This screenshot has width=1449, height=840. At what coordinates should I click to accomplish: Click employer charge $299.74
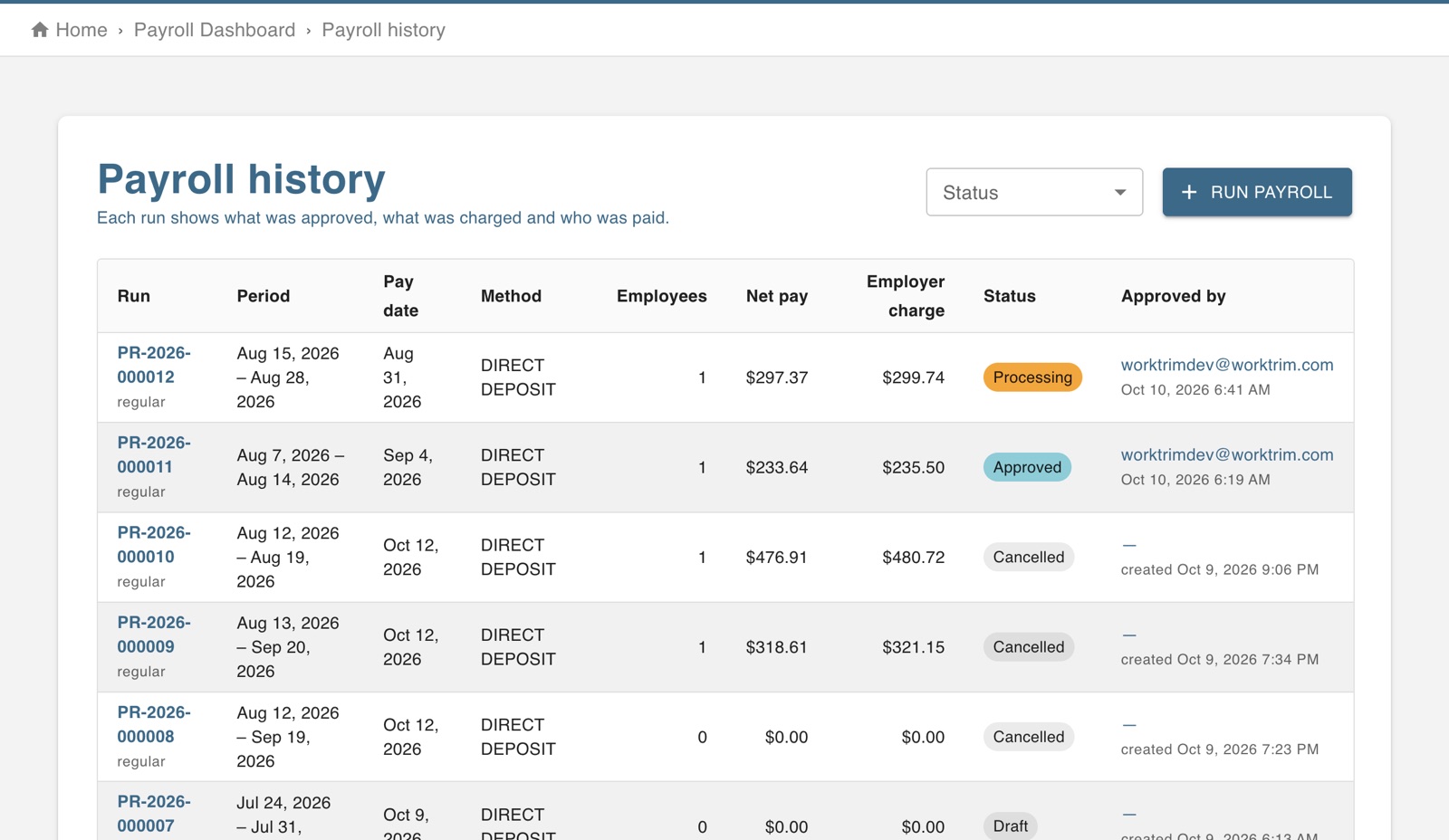point(914,377)
